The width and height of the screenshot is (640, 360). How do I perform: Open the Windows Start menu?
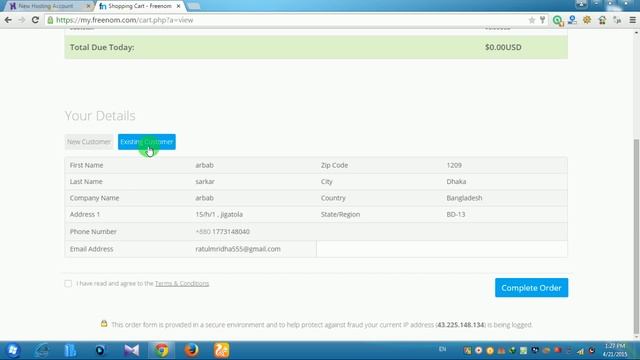point(12,350)
